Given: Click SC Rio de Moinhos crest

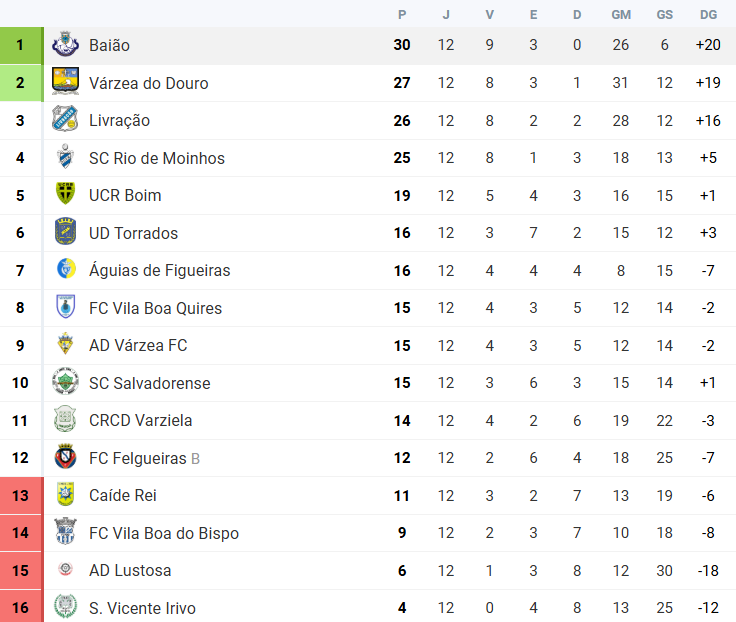Looking at the screenshot, I should pyautogui.click(x=65, y=156).
